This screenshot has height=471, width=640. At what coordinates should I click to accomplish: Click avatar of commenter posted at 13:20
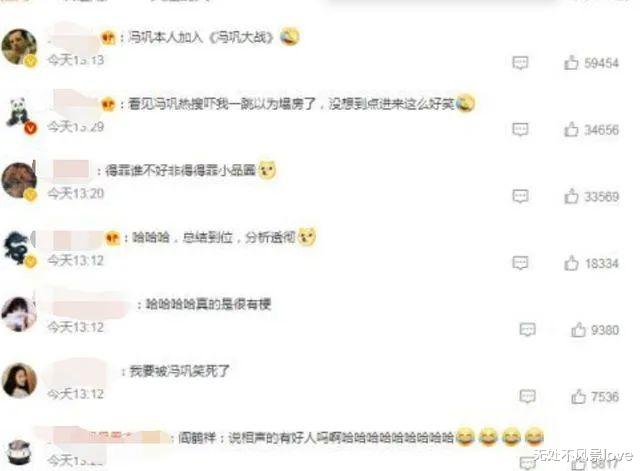pos(19,180)
